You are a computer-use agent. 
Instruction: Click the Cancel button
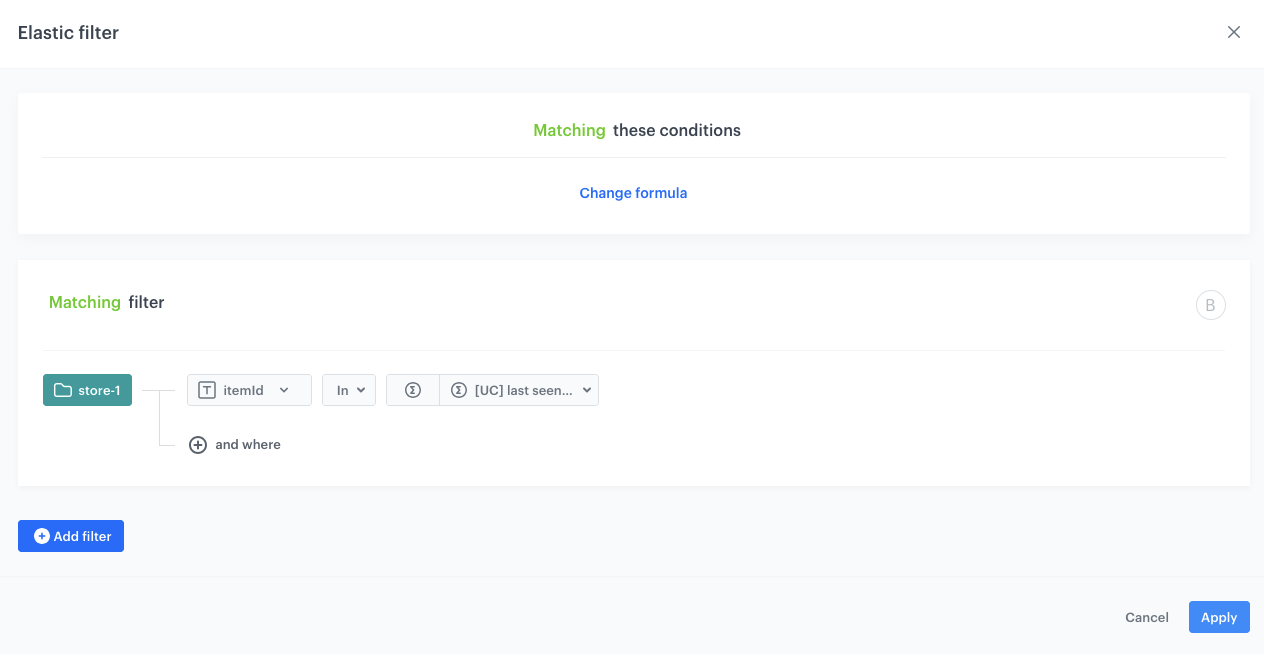click(1146, 617)
